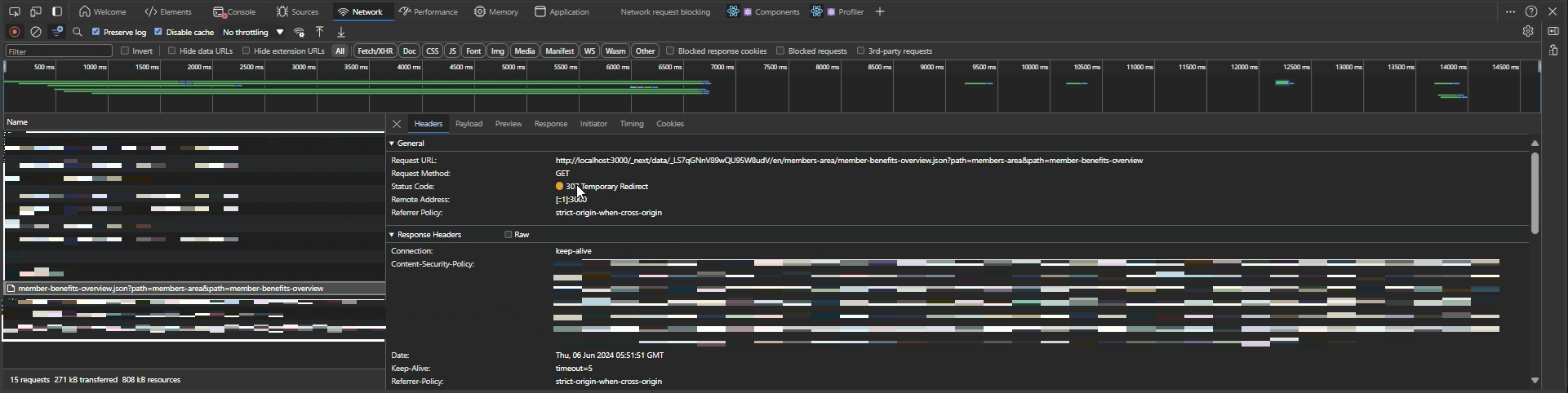Clear the network log
The width and height of the screenshot is (1568, 393).
tap(36, 32)
